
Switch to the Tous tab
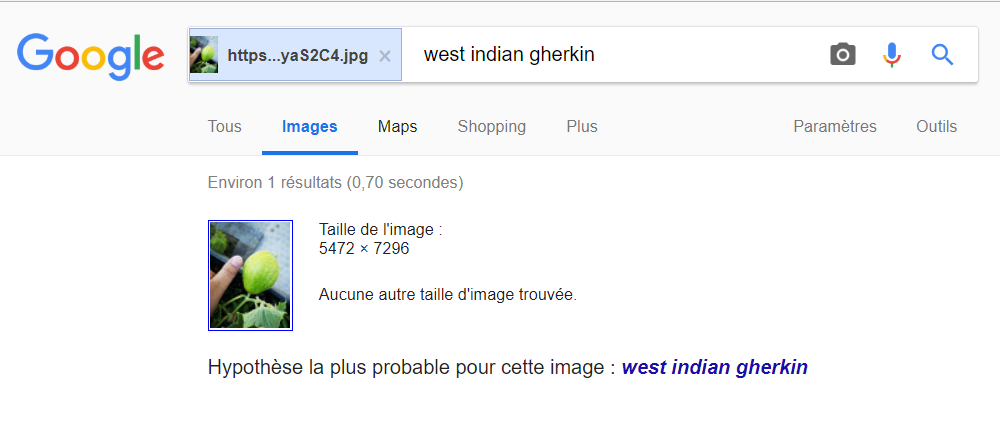[225, 127]
